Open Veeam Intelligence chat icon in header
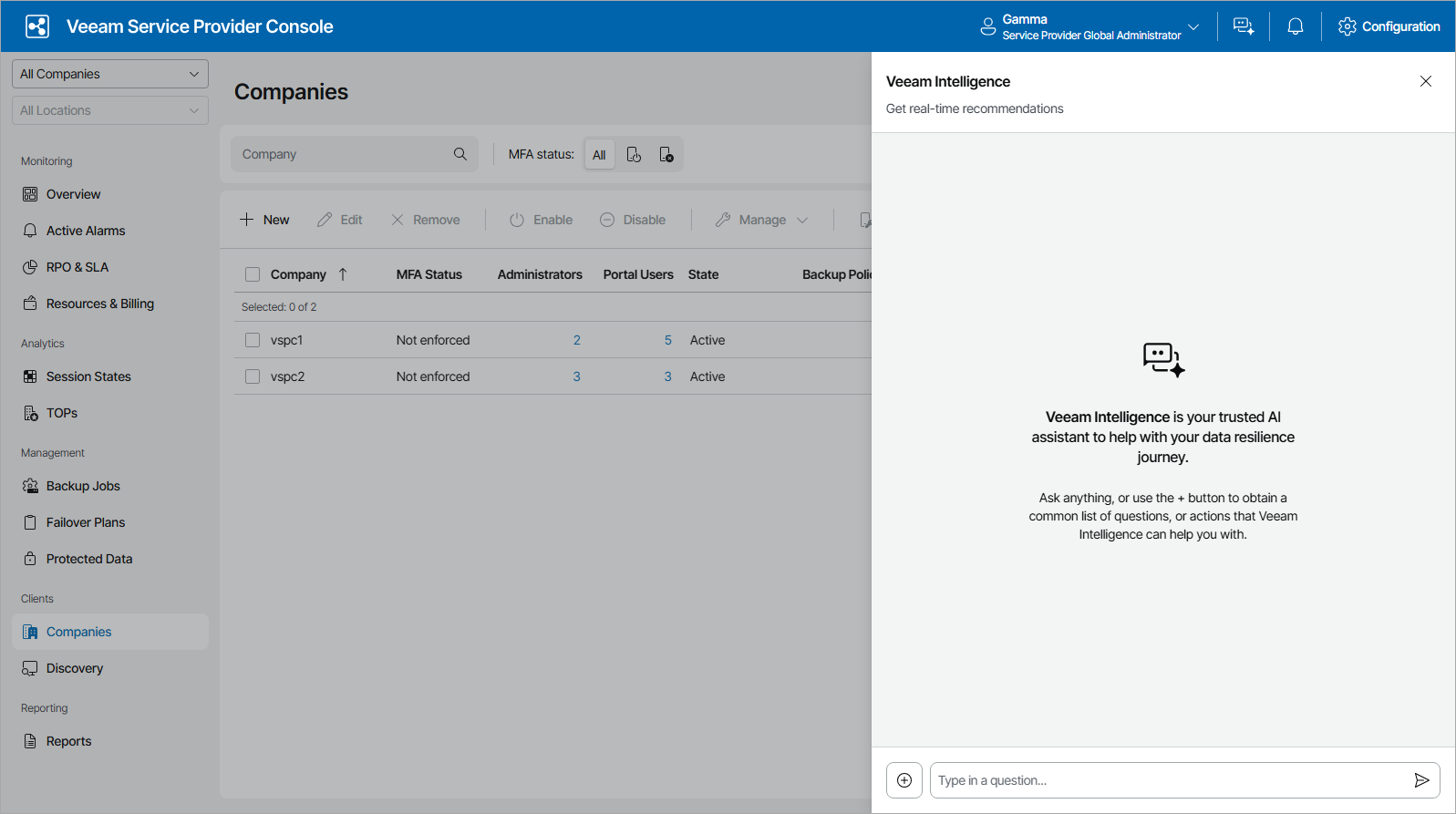 click(x=1244, y=26)
